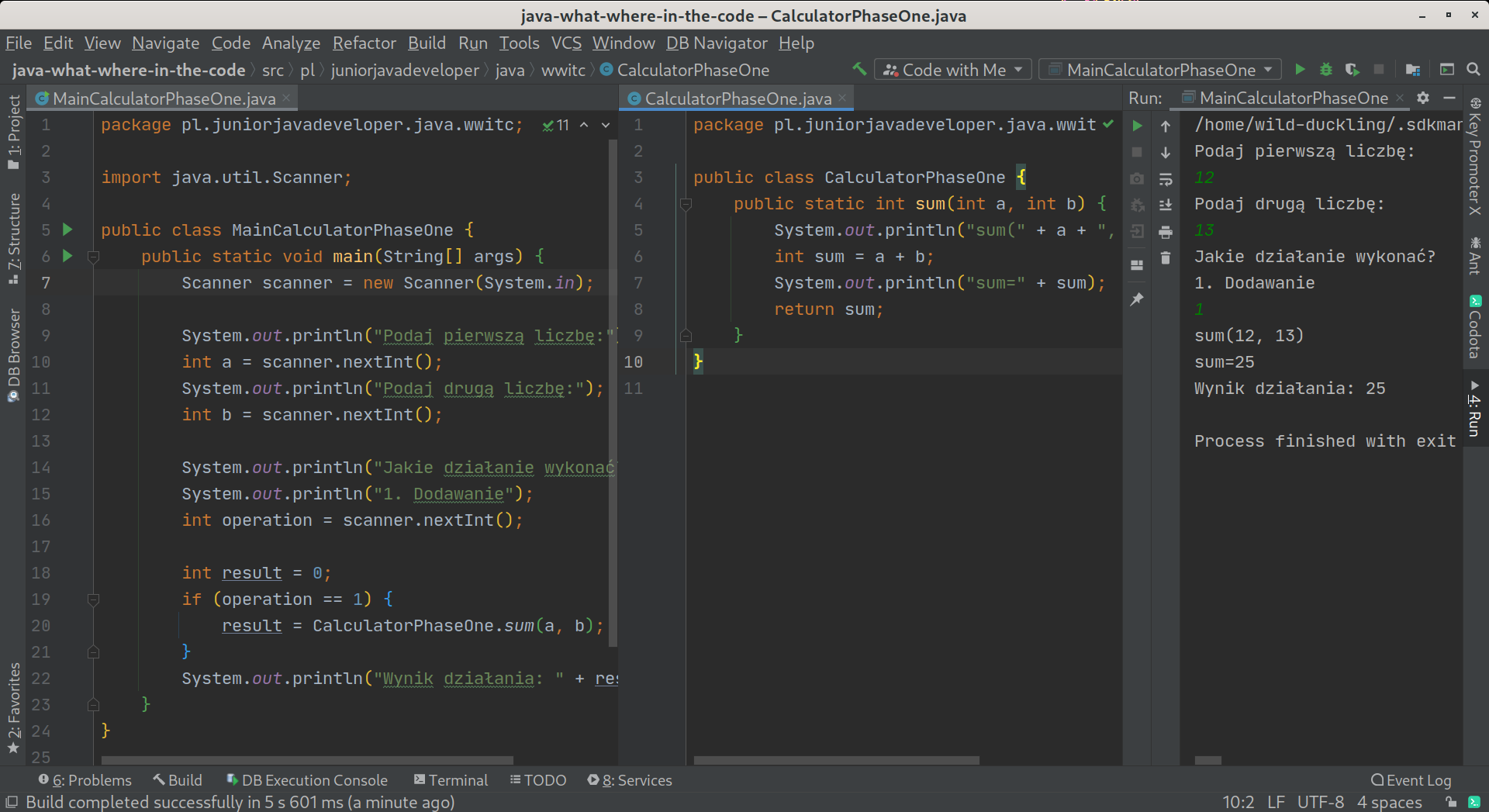Image resolution: width=1489 pixels, height=812 pixels.
Task: Open the Refactor menu
Action: click(x=364, y=43)
